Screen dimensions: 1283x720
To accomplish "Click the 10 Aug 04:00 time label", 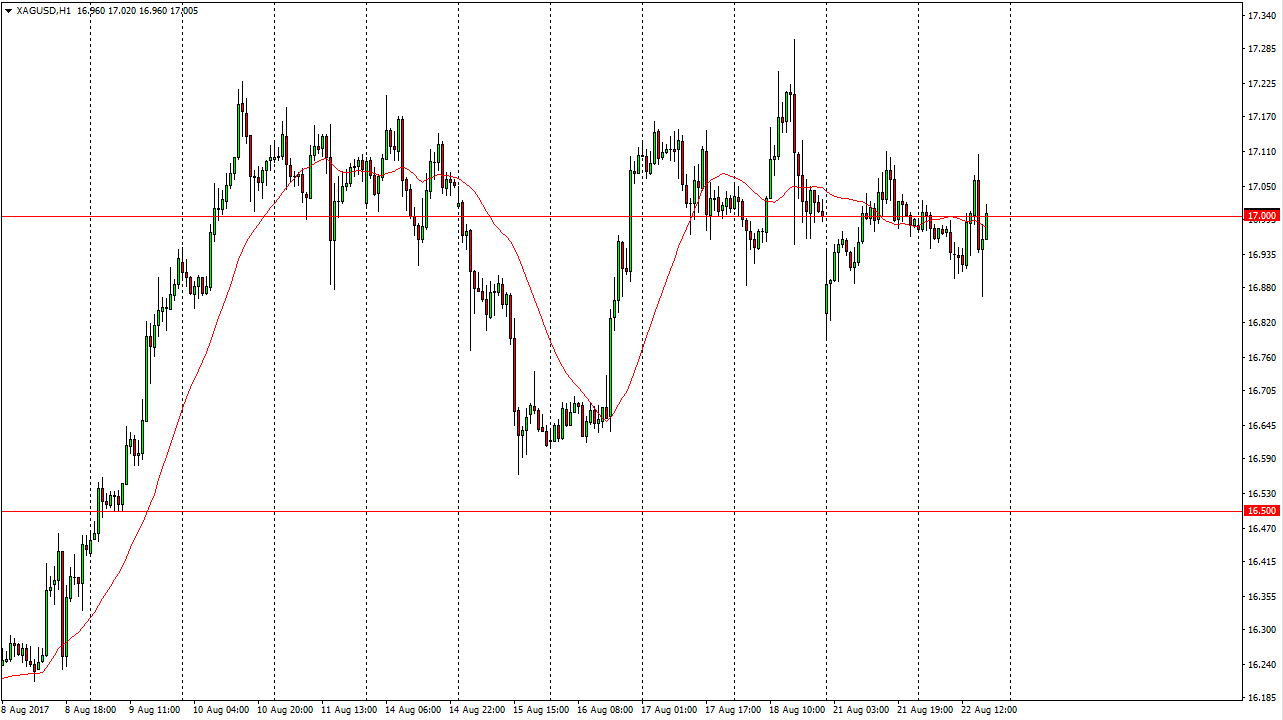I will [x=220, y=709].
